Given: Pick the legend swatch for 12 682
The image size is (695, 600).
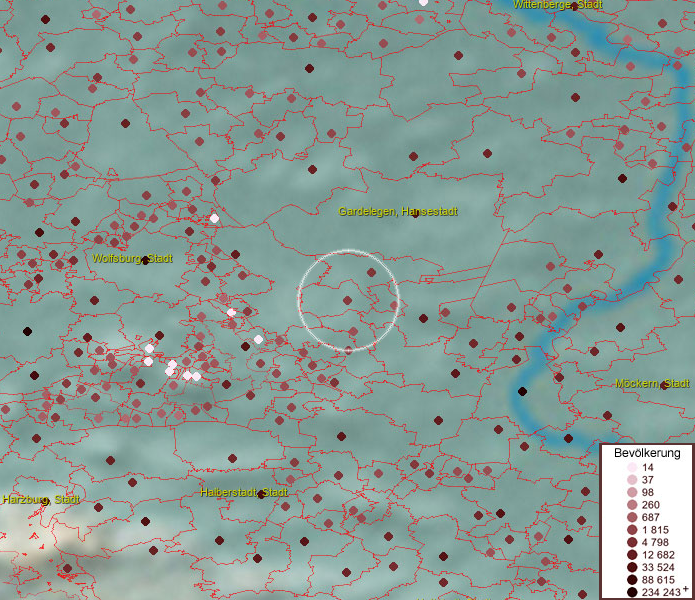Looking at the screenshot, I should [633, 555].
